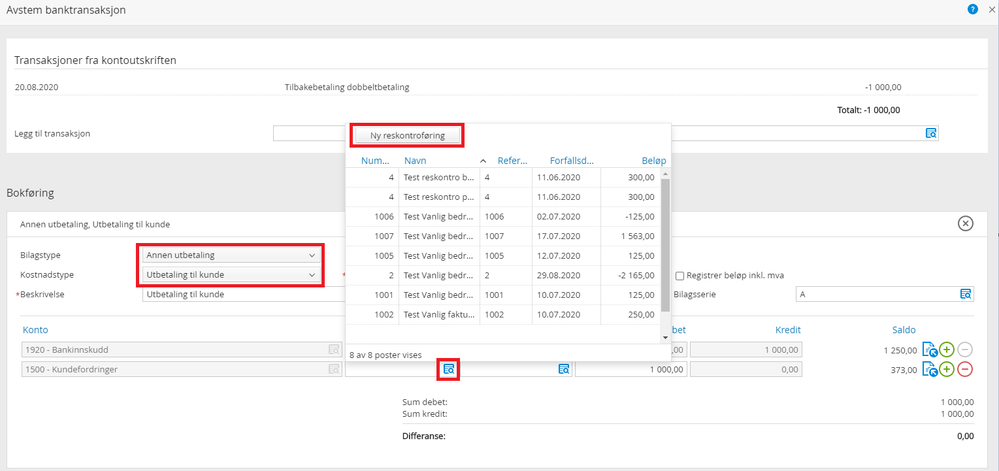
Task: Remove the 1500 Kundefordringer line with red minus
Action: [965, 369]
